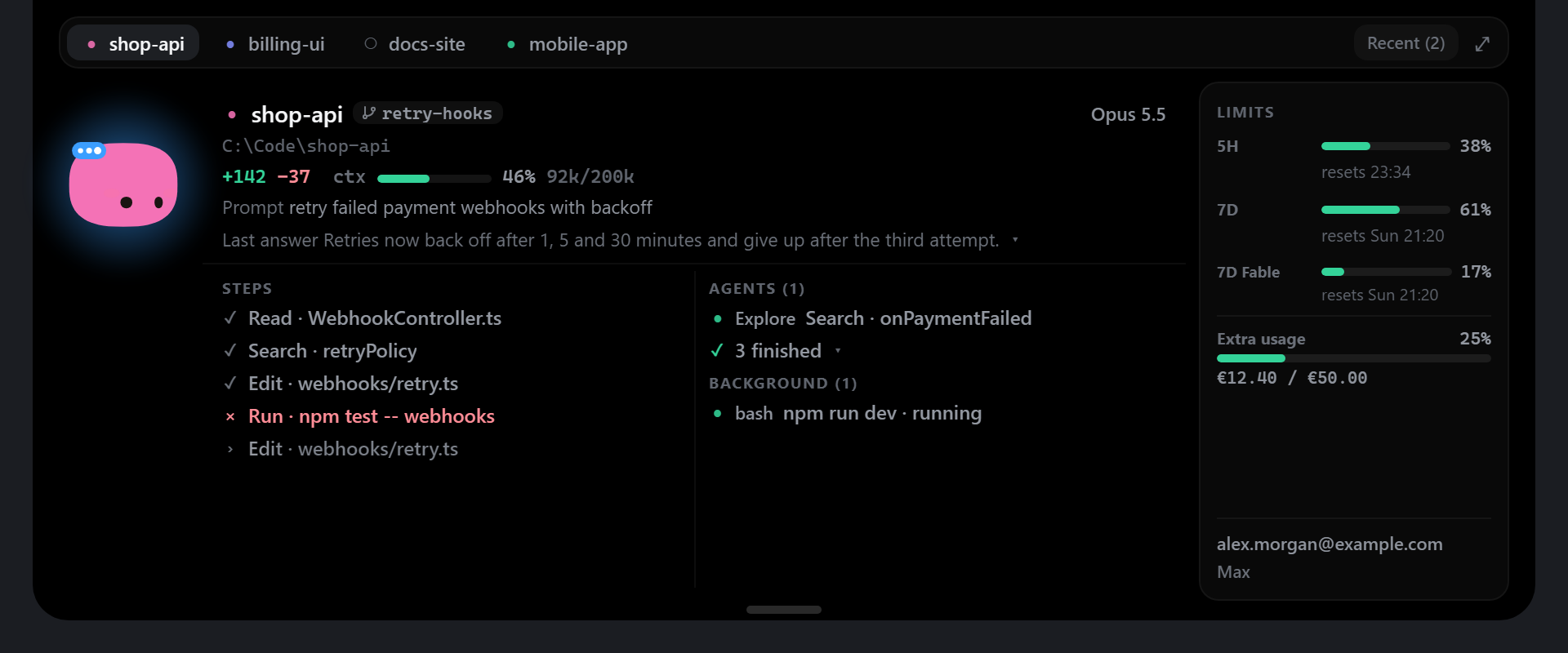Click the 5H limit progress bar
This screenshot has height=653, width=1568.
(1386, 146)
